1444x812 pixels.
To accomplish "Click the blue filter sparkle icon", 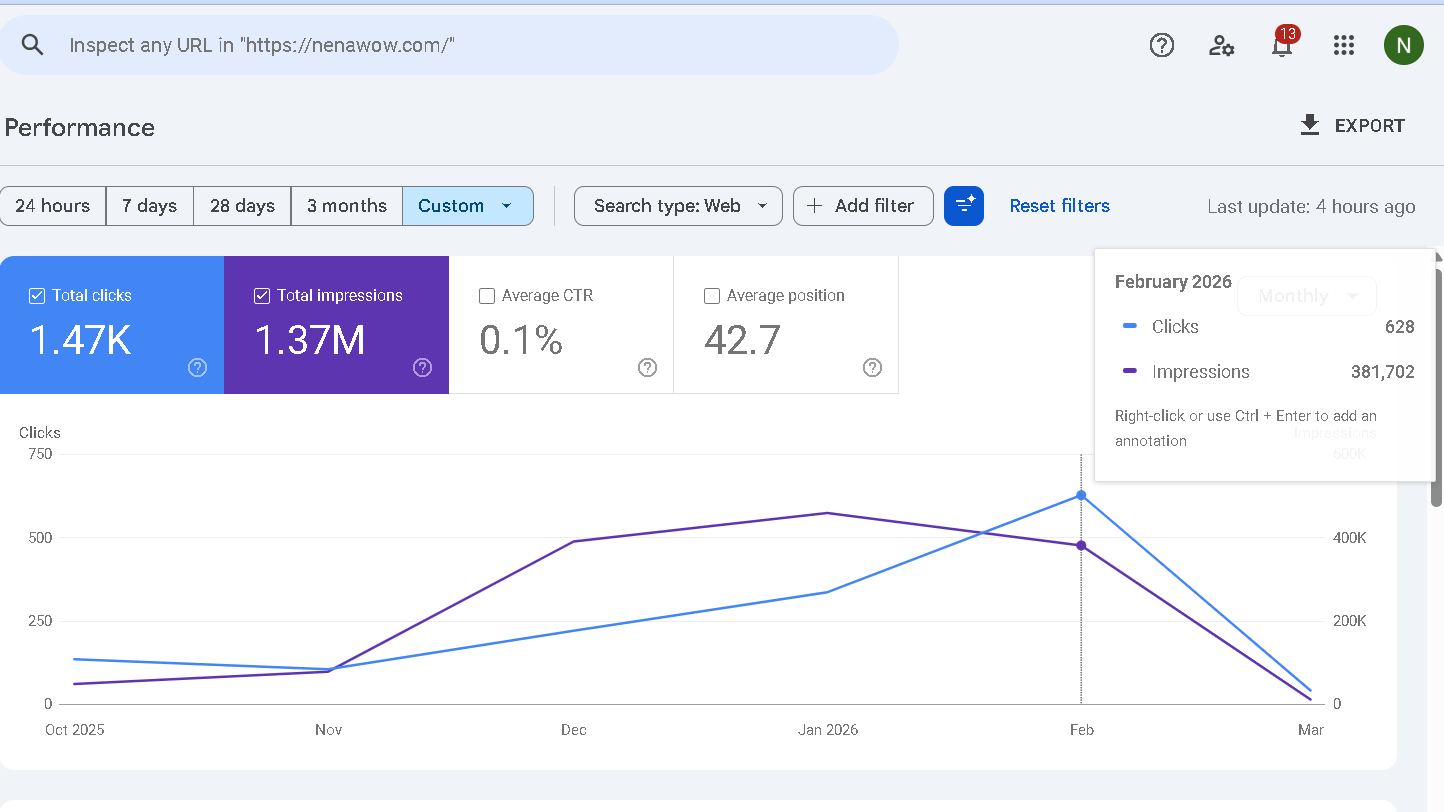I will pyautogui.click(x=964, y=206).
